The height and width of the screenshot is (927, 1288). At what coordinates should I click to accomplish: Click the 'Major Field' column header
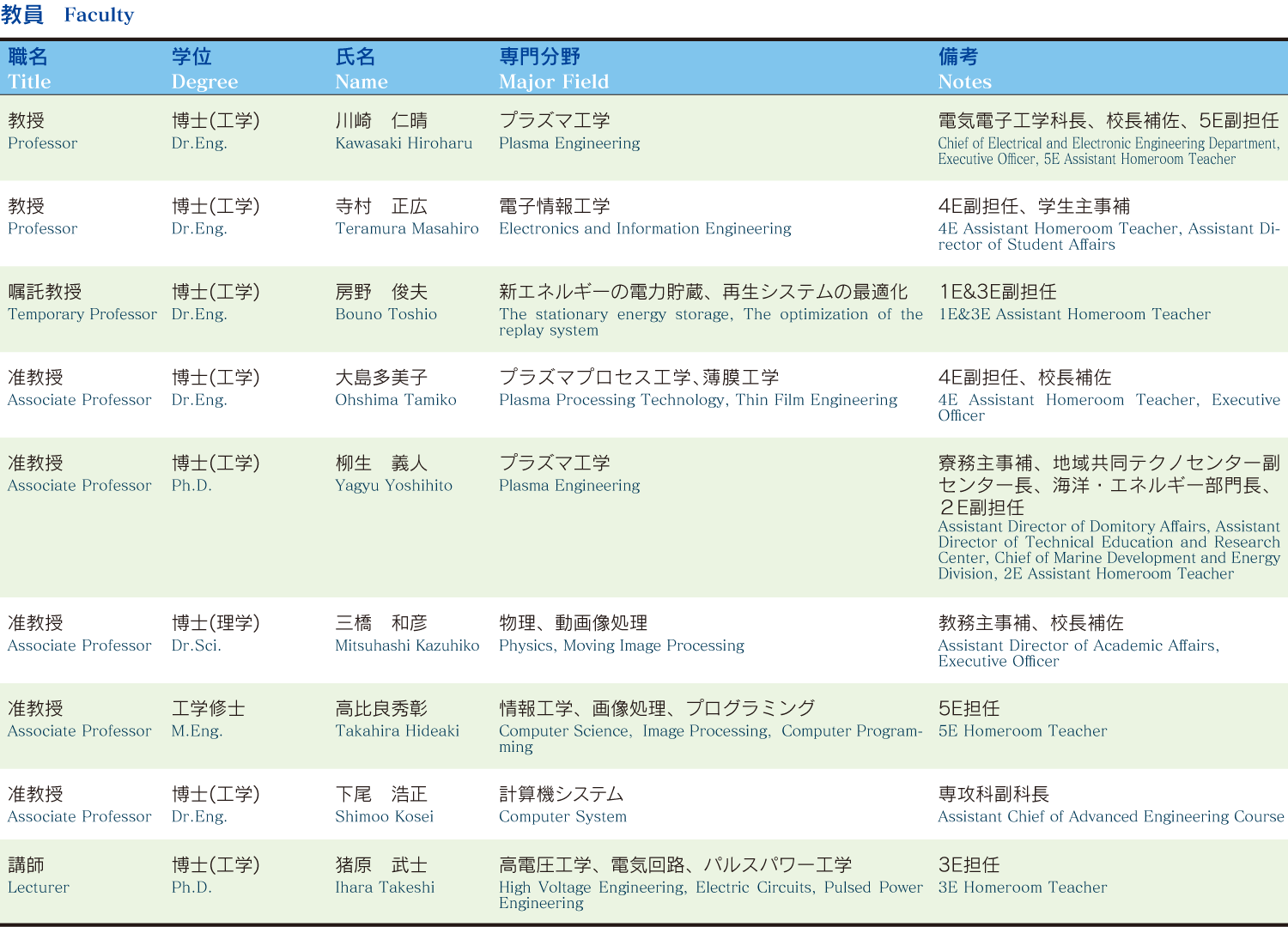(x=554, y=82)
